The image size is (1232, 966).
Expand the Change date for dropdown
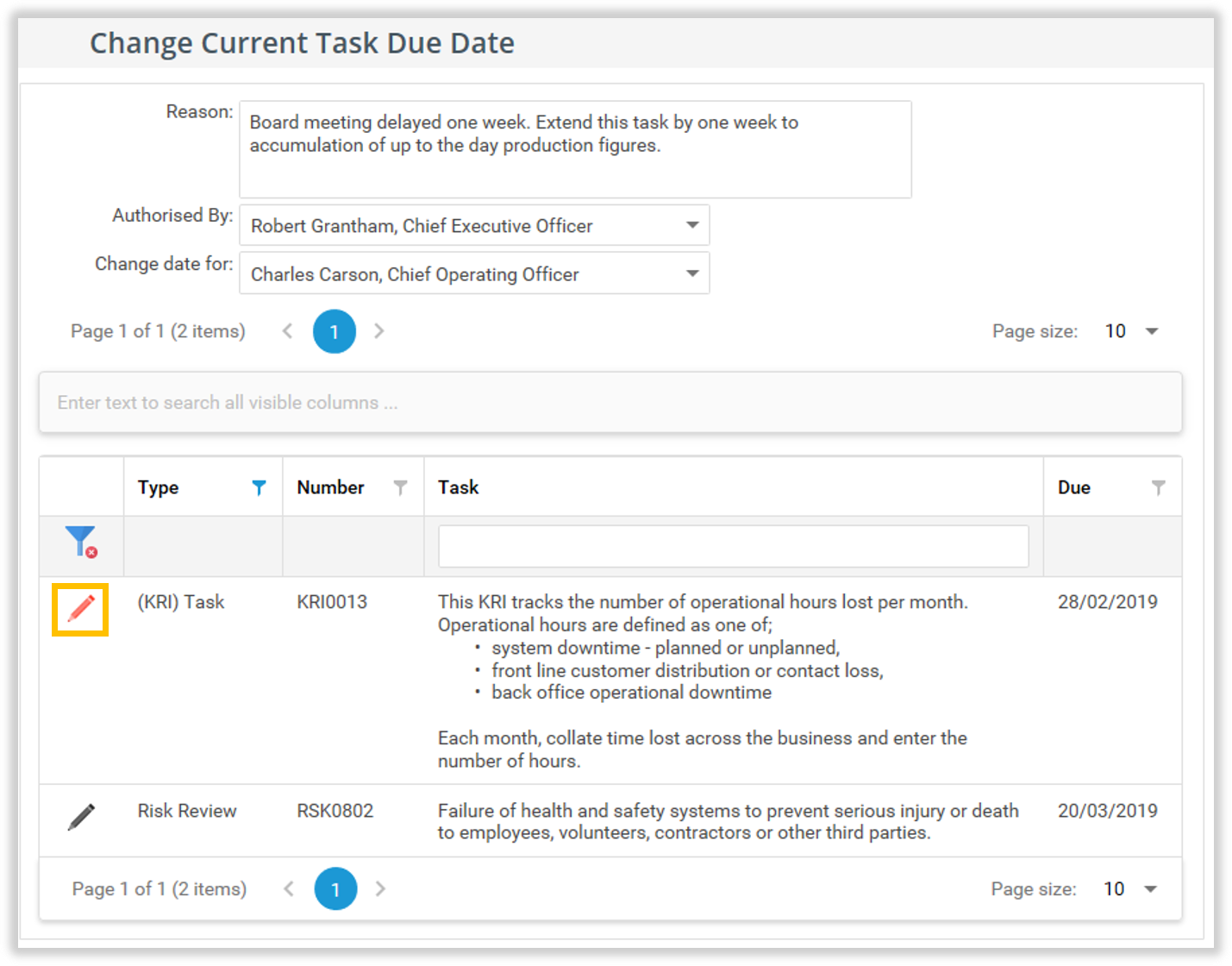(x=692, y=273)
